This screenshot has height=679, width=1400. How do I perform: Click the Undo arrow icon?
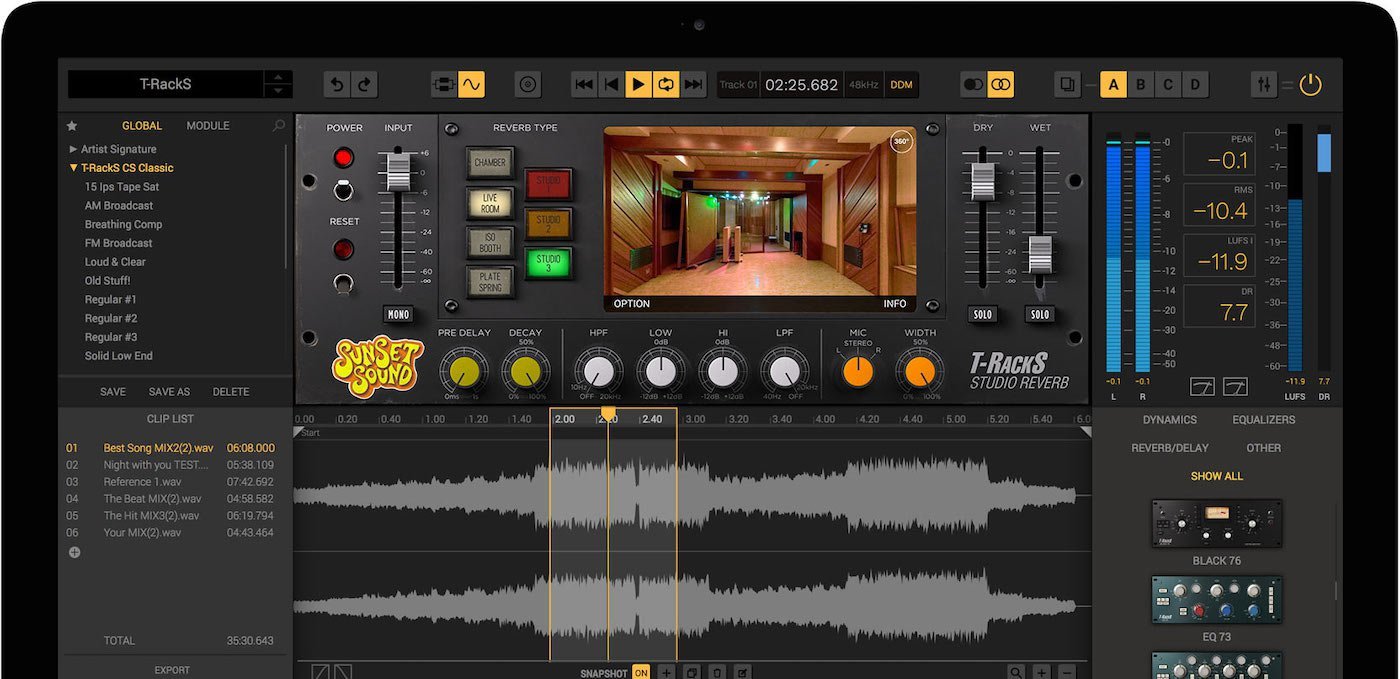click(x=336, y=85)
